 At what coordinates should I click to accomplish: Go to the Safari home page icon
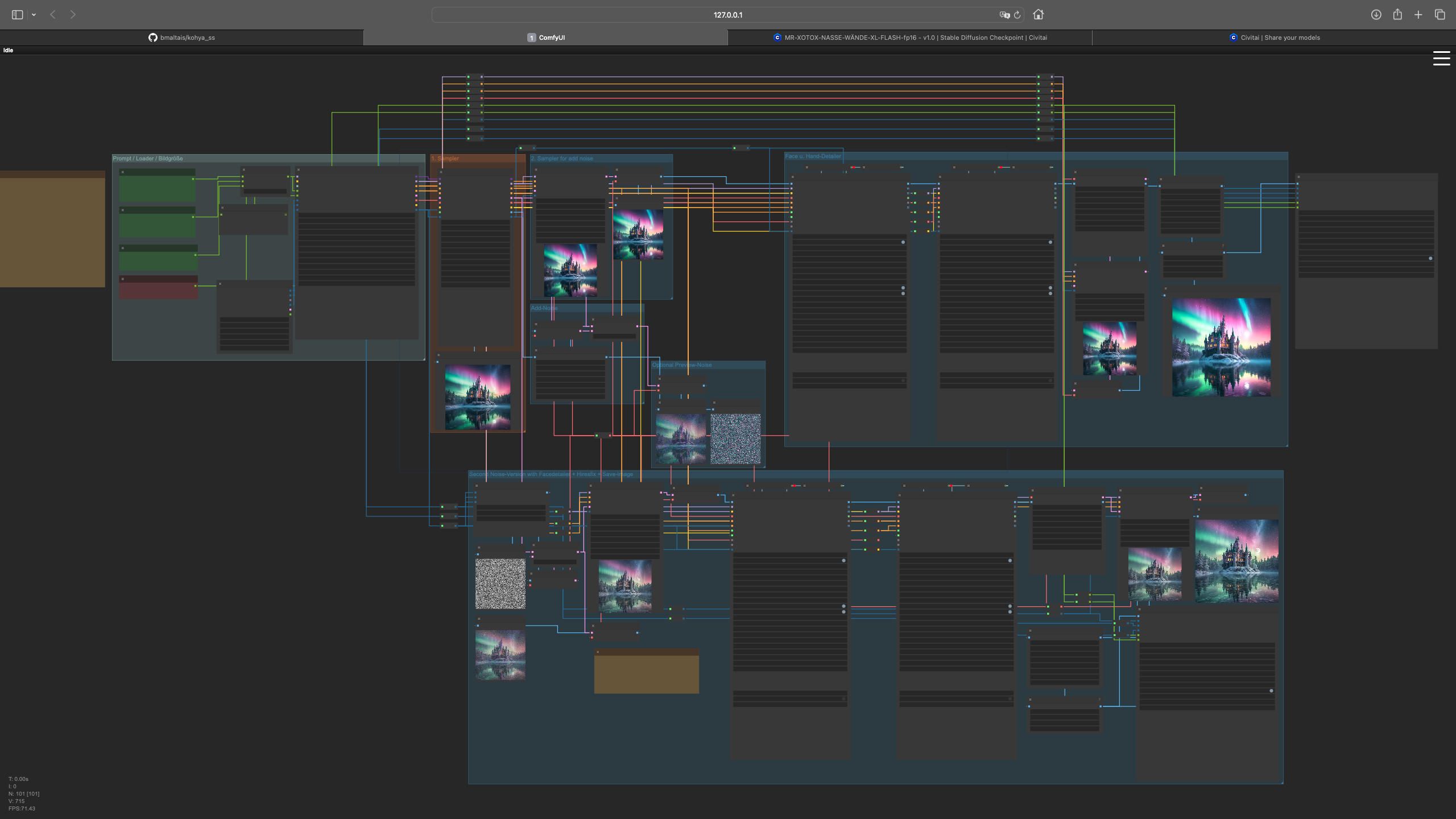[x=1038, y=15]
